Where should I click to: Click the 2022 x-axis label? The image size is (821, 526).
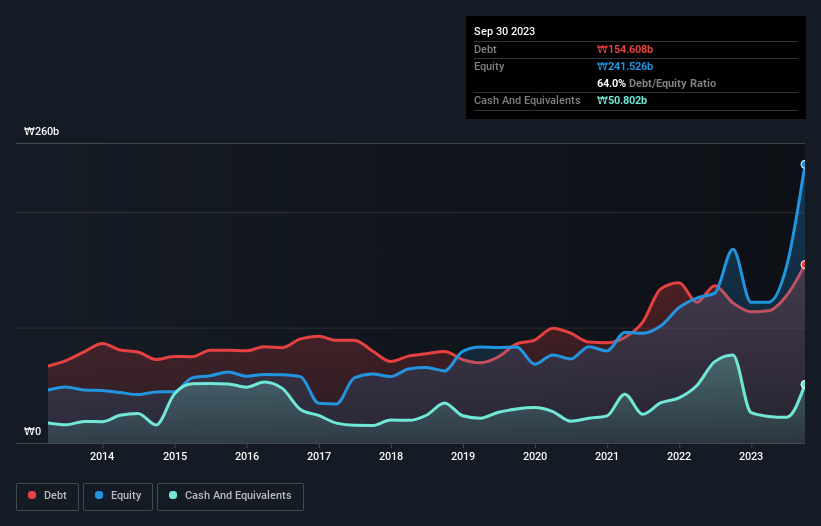point(679,456)
